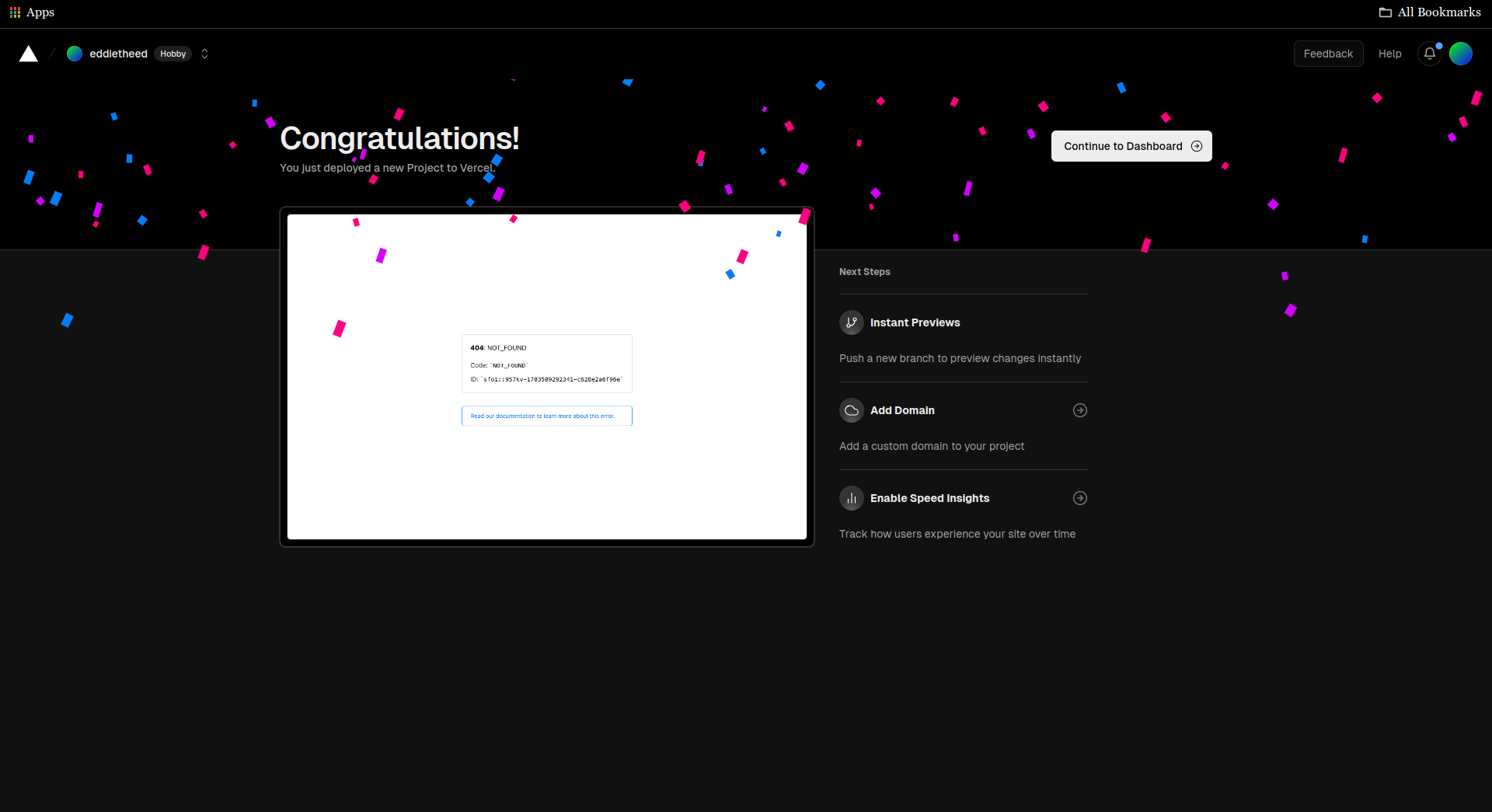Open the Apps grid in bookmarks bar

pos(32,12)
